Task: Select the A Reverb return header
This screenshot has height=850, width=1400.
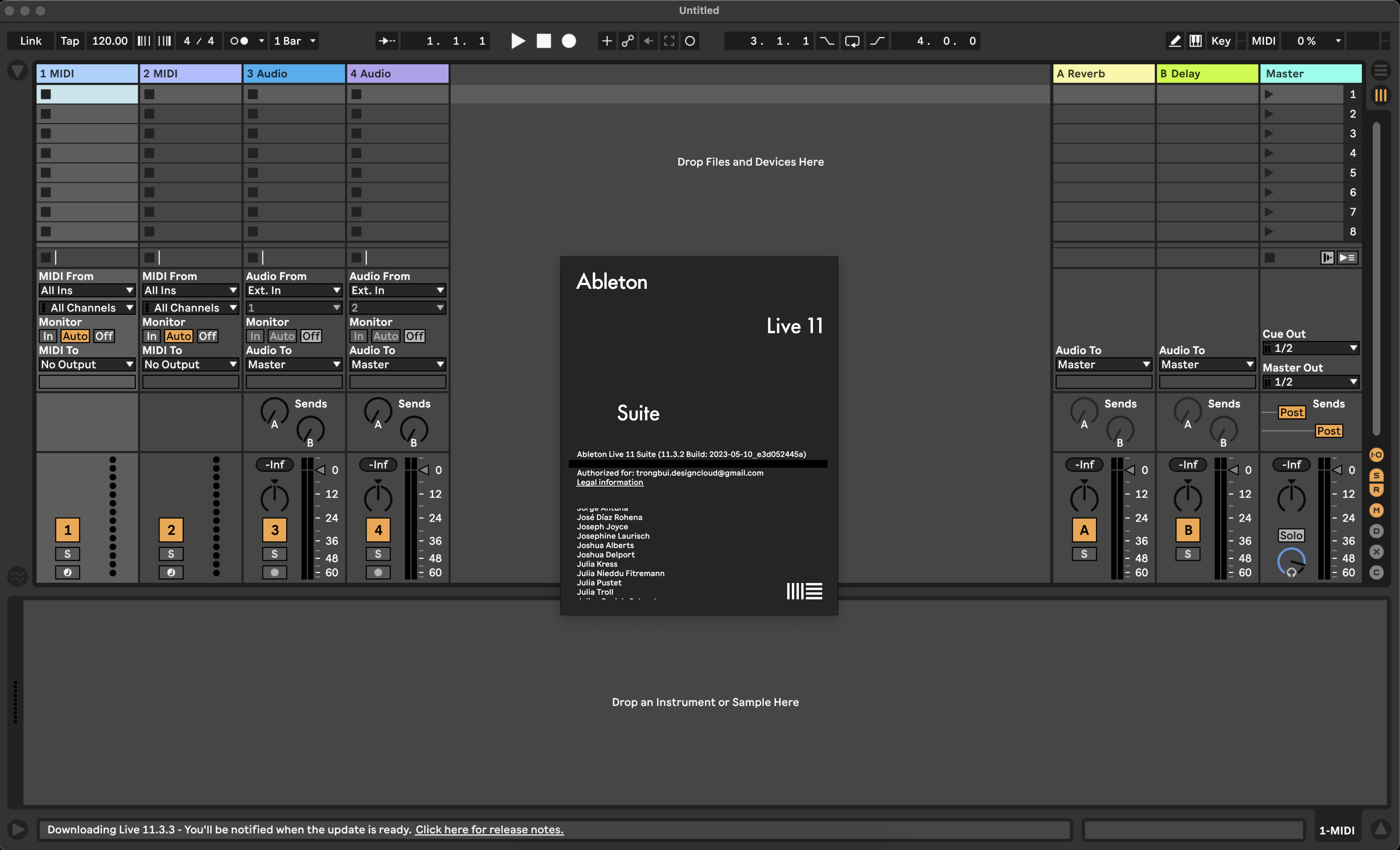Action: click(1103, 73)
